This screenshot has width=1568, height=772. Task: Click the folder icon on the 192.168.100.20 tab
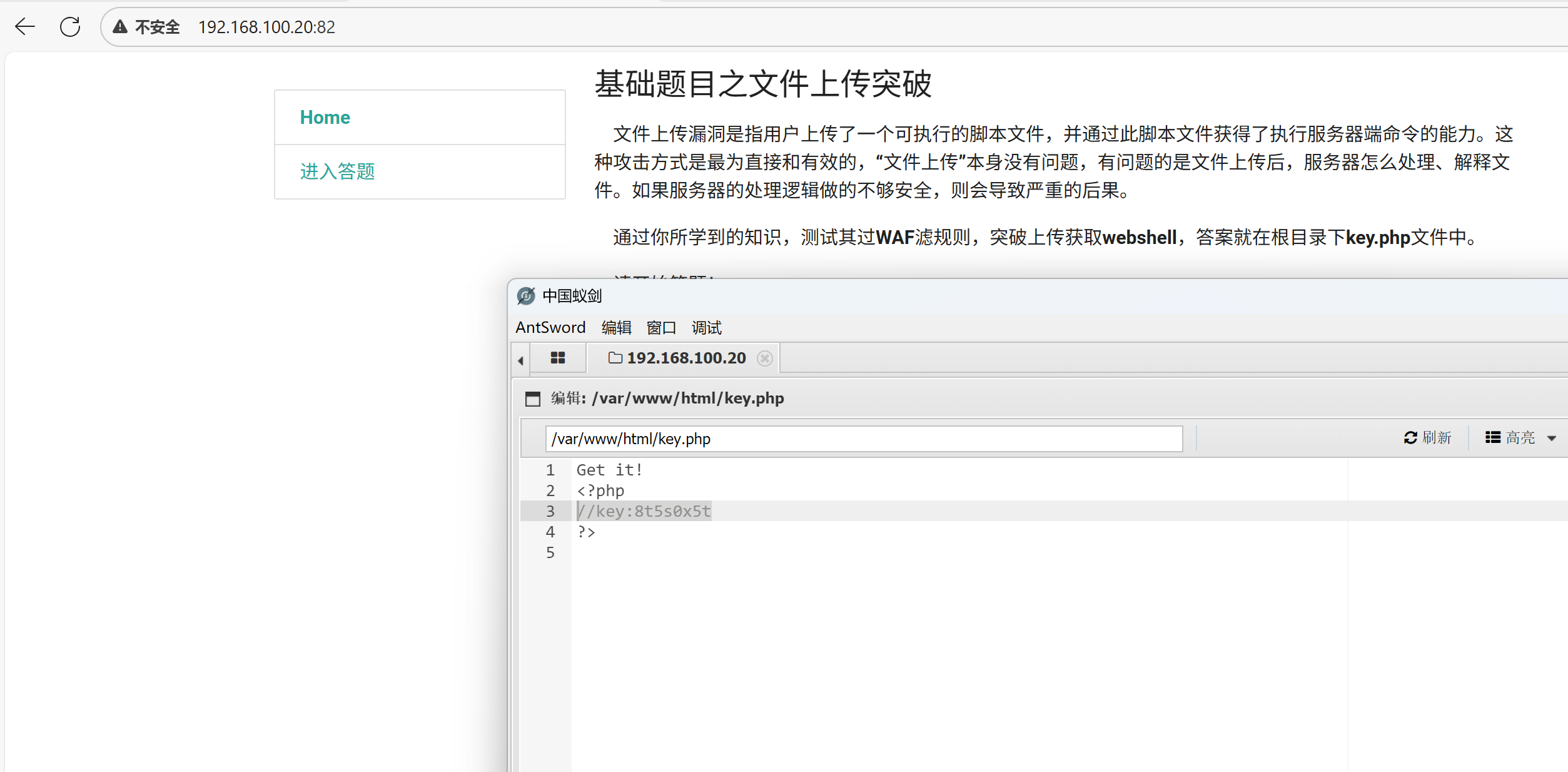click(x=615, y=358)
